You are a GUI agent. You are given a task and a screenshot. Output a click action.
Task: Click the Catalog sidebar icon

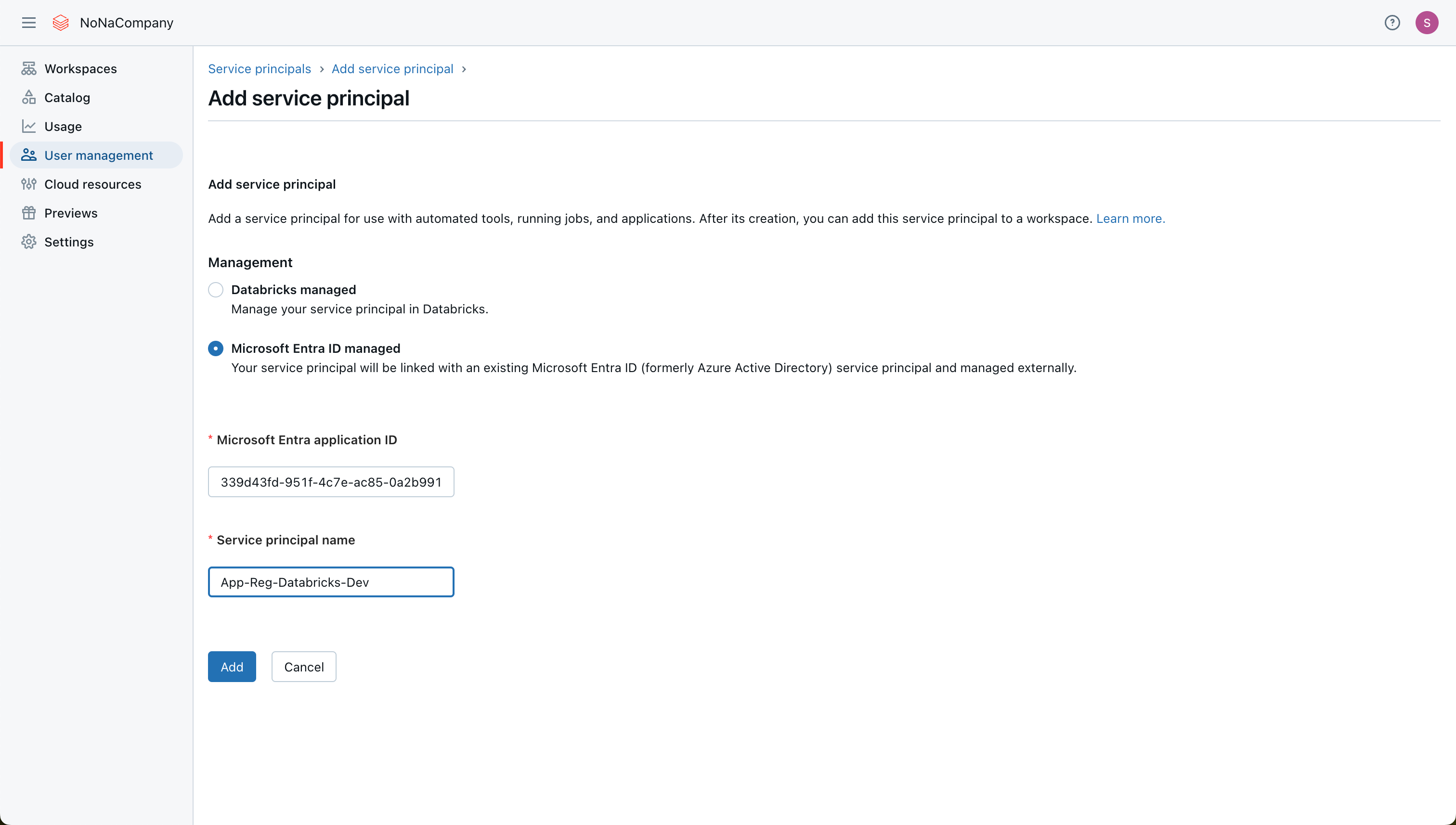click(29, 97)
